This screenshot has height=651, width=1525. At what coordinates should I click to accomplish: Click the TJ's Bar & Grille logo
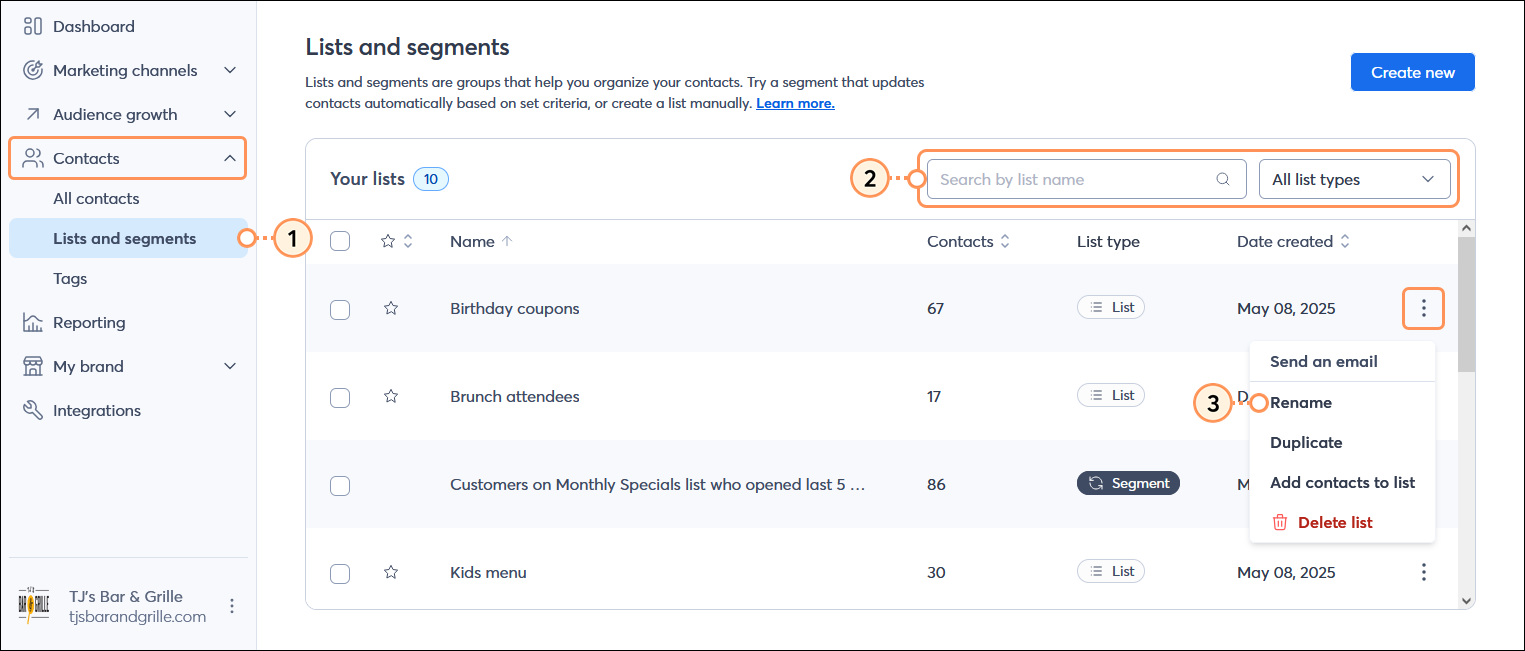pos(34,606)
